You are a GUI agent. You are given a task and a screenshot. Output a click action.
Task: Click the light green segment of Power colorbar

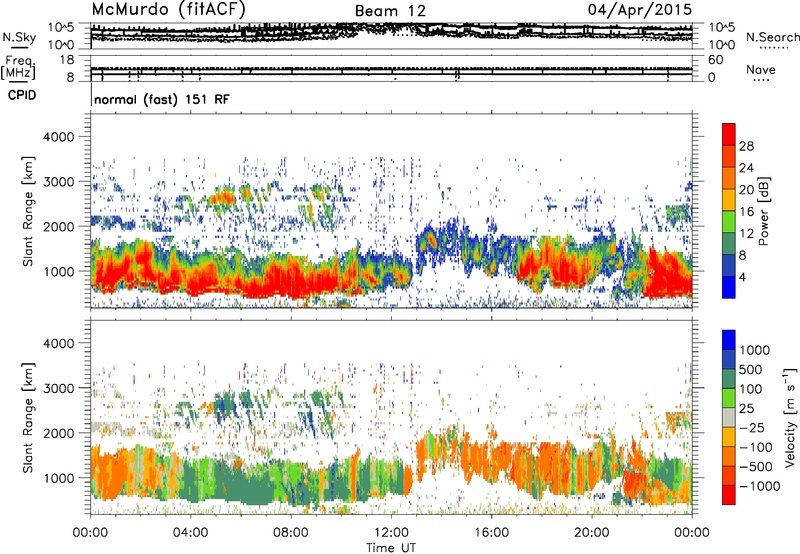point(729,222)
